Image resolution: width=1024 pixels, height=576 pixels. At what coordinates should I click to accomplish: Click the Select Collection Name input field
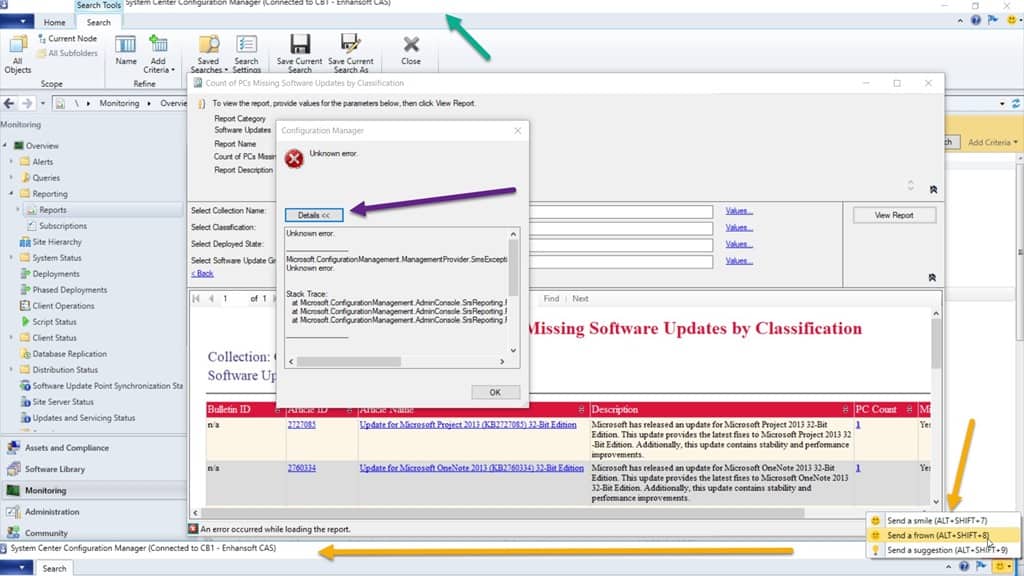tap(620, 211)
